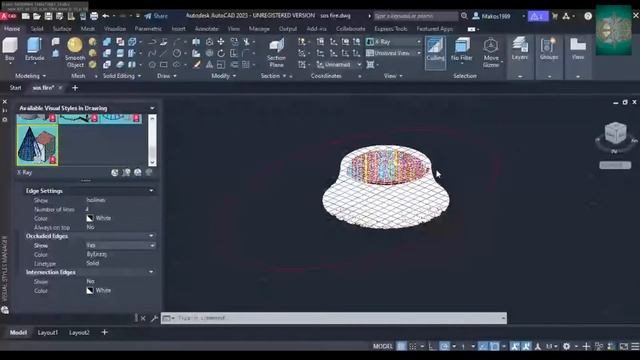
Task: Click the AutoCAD application menu logo
Action: (8, 16)
